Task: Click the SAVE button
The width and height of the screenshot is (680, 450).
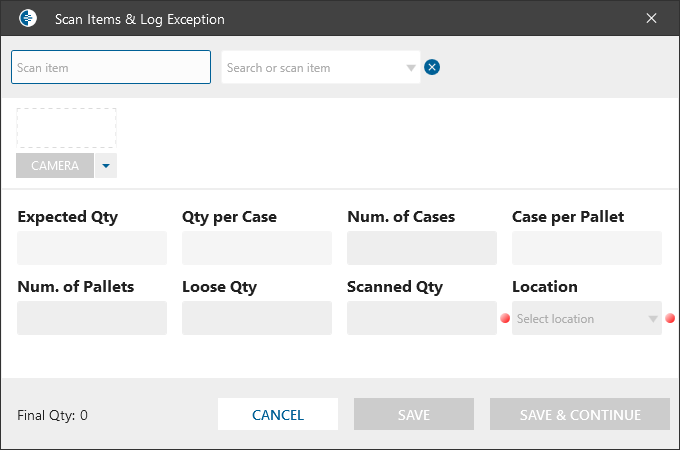Action: point(414,415)
